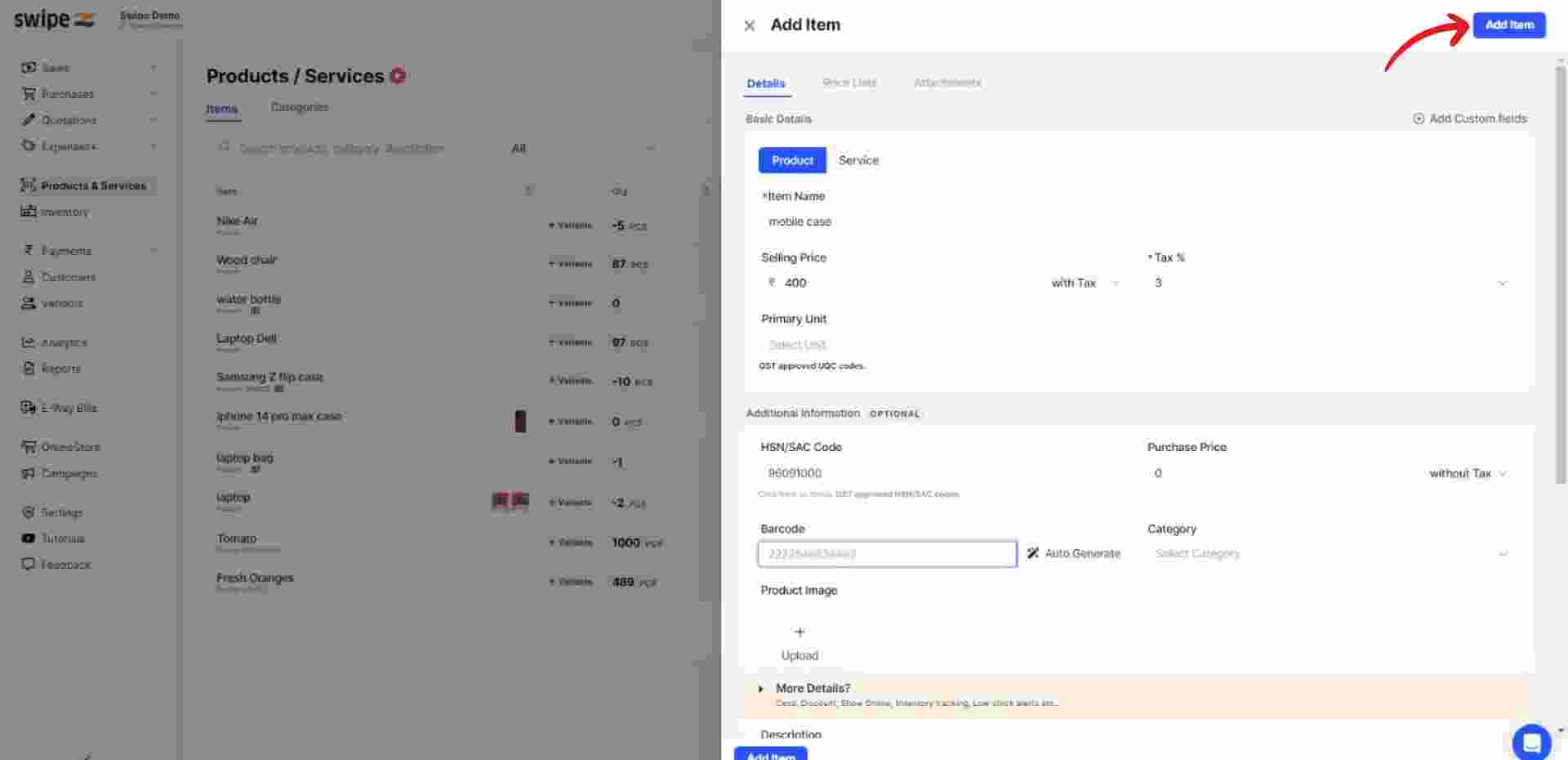
Task: Expand the Sales sidebar menu chevron
Action: click(153, 68)
